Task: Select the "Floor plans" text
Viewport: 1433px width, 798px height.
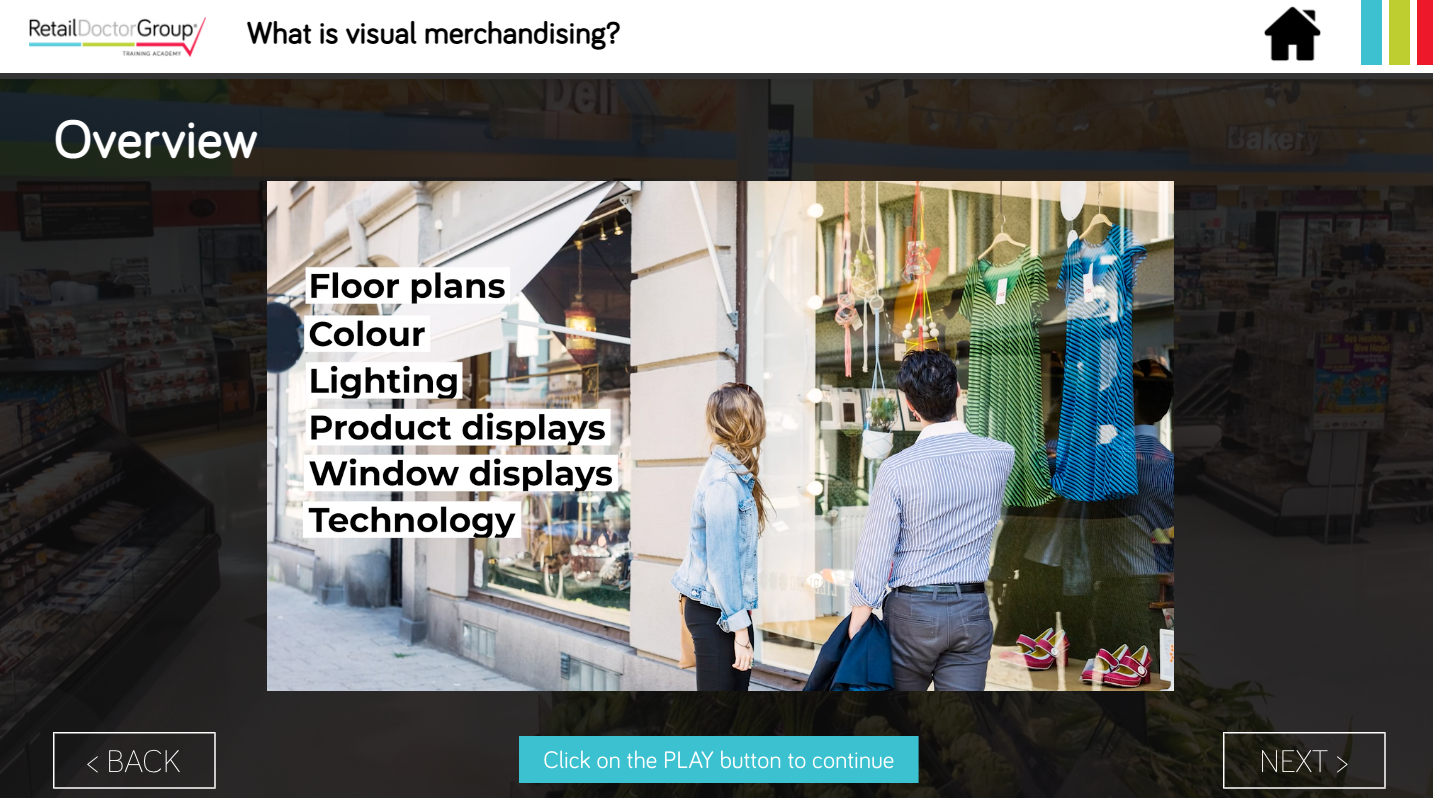Action: click(407, 286)
